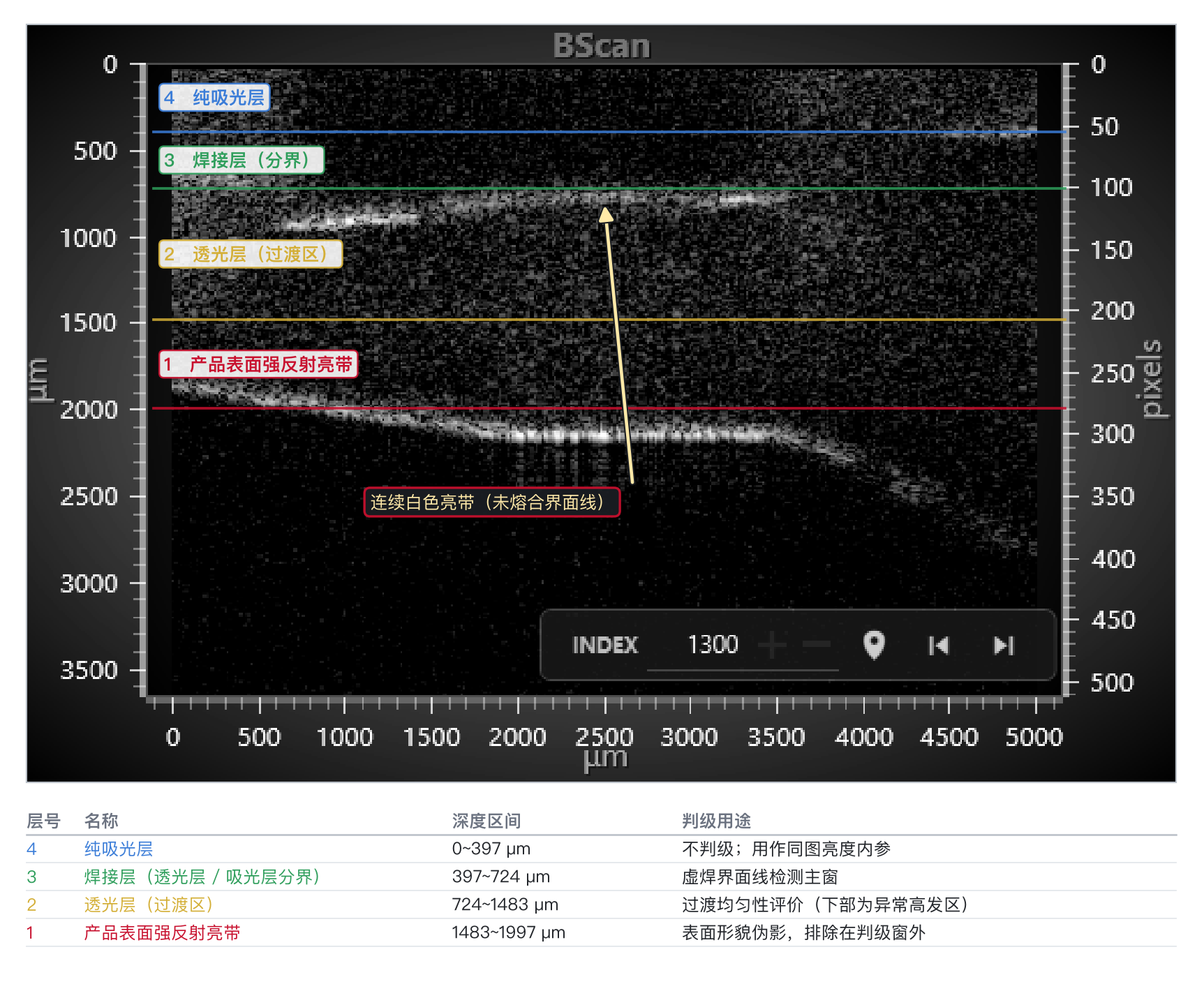Click the cell 虚焊界面线检测主窗
This screenshot has height=984, width=1204.
(x=760, y=877)
